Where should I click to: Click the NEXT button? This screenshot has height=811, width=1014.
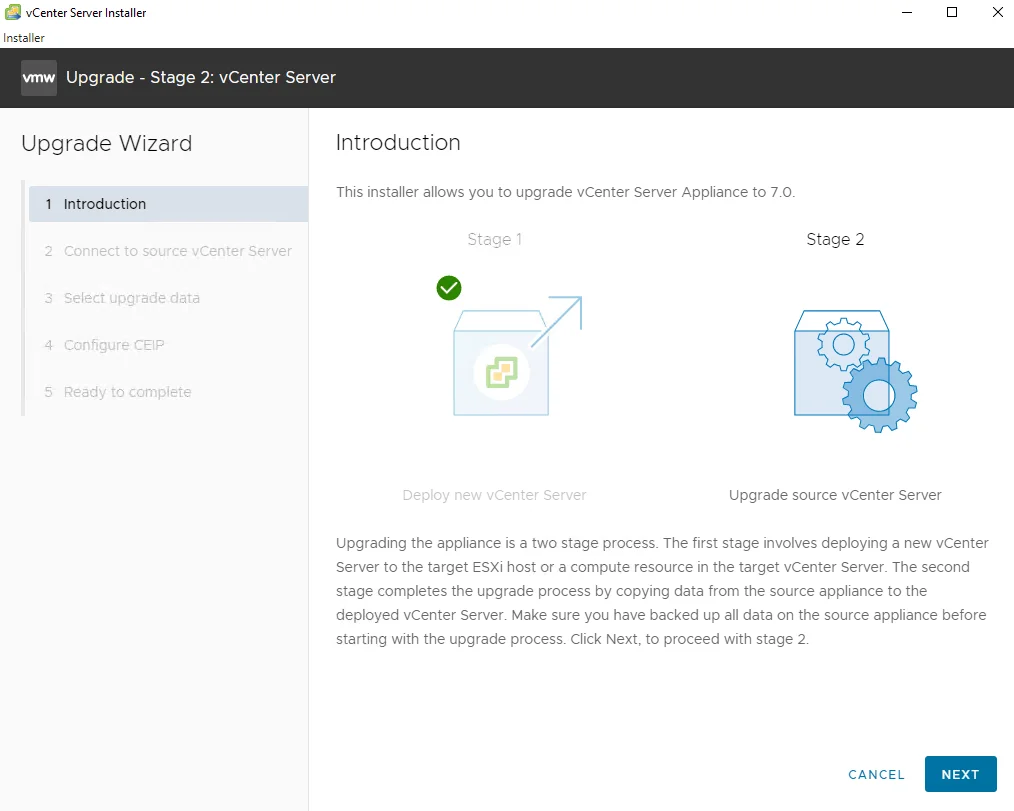click(x=960, y=773)
